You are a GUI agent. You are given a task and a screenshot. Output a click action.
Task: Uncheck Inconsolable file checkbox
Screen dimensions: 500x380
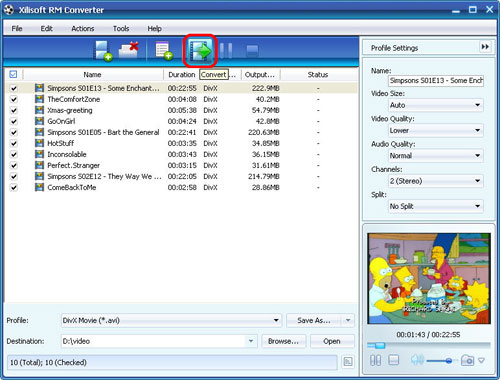click(13, 154)
